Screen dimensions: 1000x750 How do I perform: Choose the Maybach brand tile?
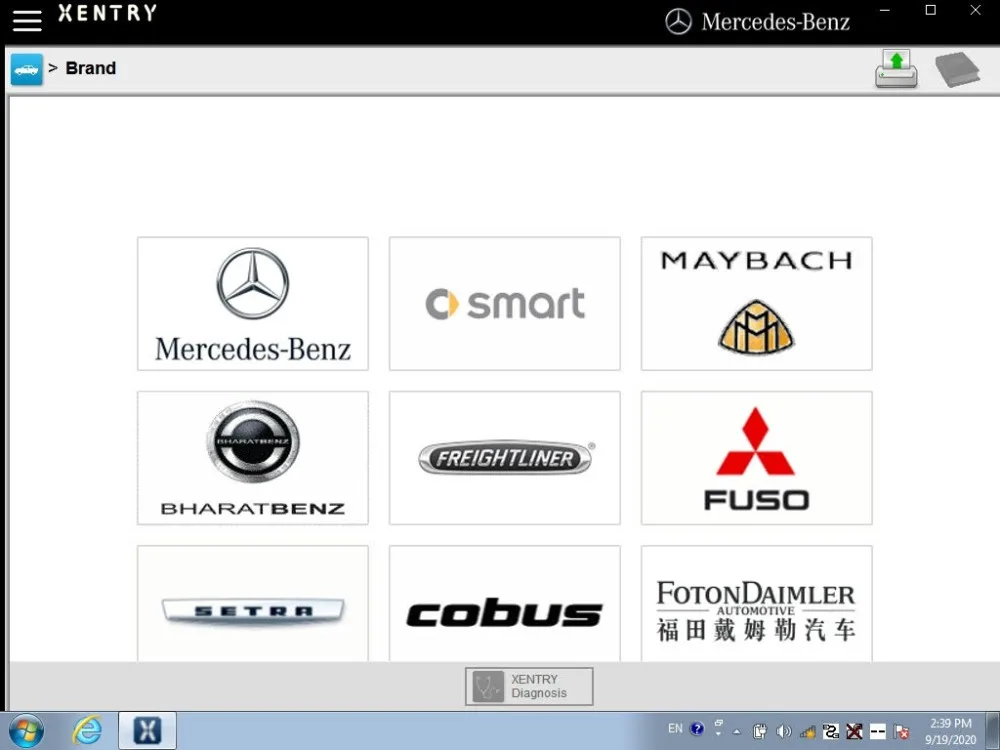pyautogui.click(x=756, y=304)
